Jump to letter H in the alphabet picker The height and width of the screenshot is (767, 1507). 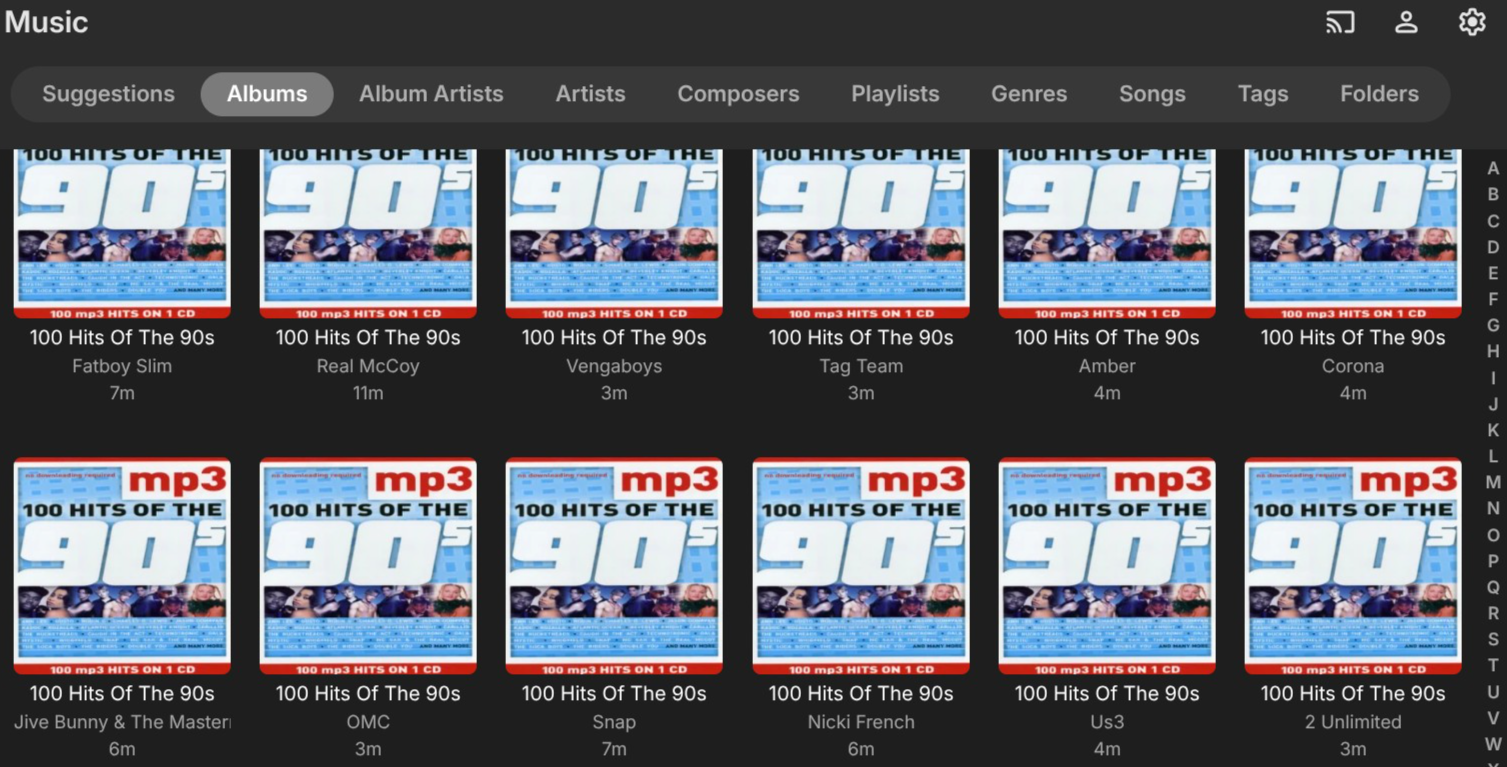(1493, 352)
